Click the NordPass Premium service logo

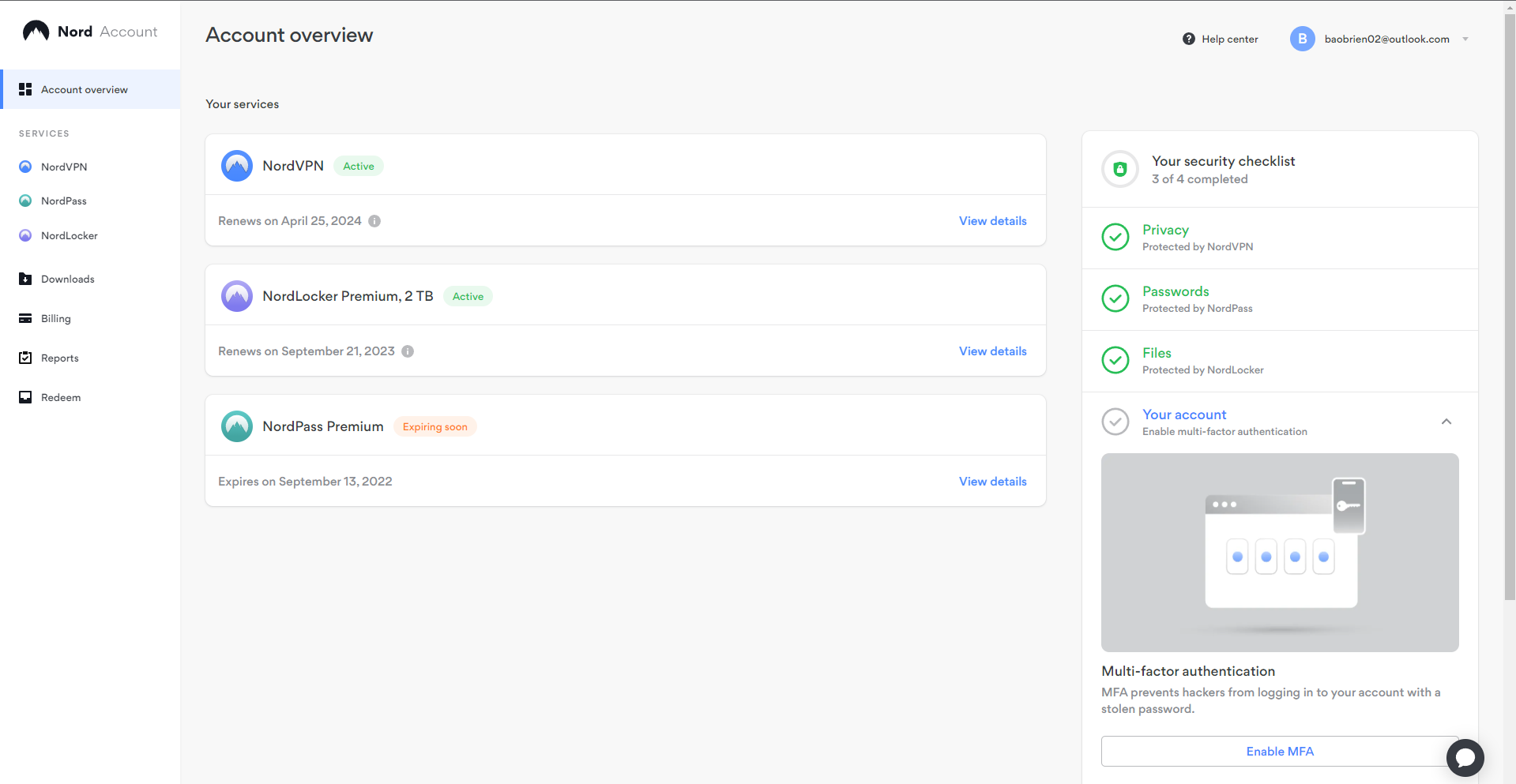pos(237,426)
